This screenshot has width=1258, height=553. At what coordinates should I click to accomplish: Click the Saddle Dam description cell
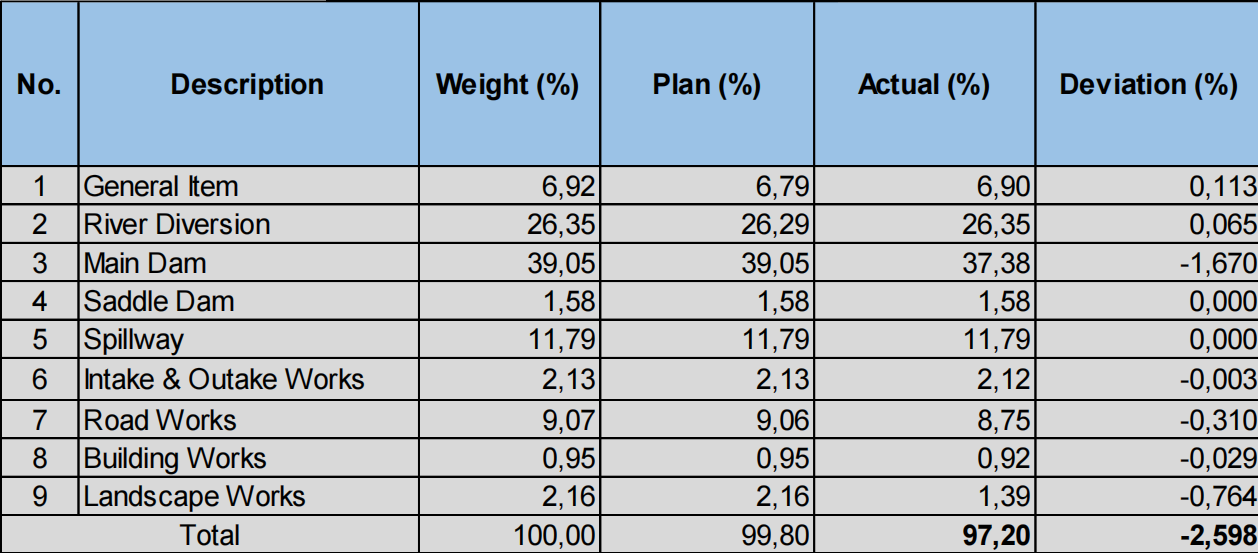click(x=248, y=302)
